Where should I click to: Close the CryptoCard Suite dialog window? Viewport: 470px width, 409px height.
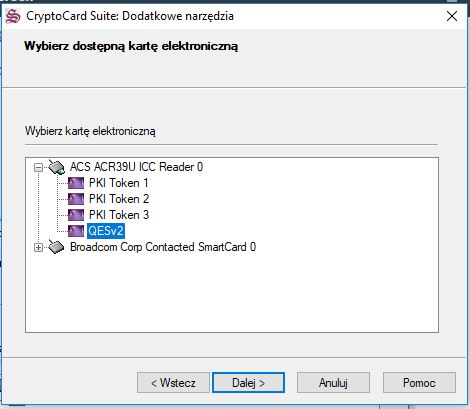(x=452, y=16)
